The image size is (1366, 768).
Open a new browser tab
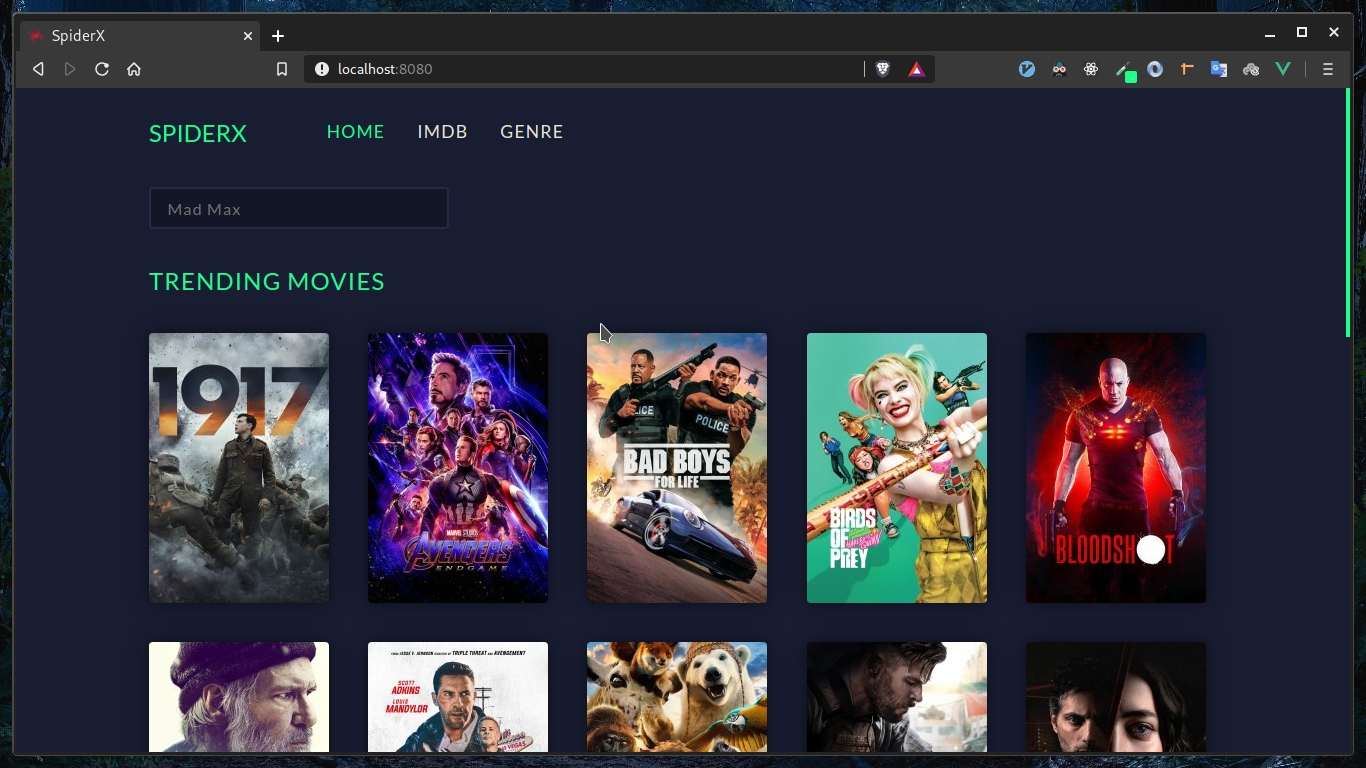[278, 36]
